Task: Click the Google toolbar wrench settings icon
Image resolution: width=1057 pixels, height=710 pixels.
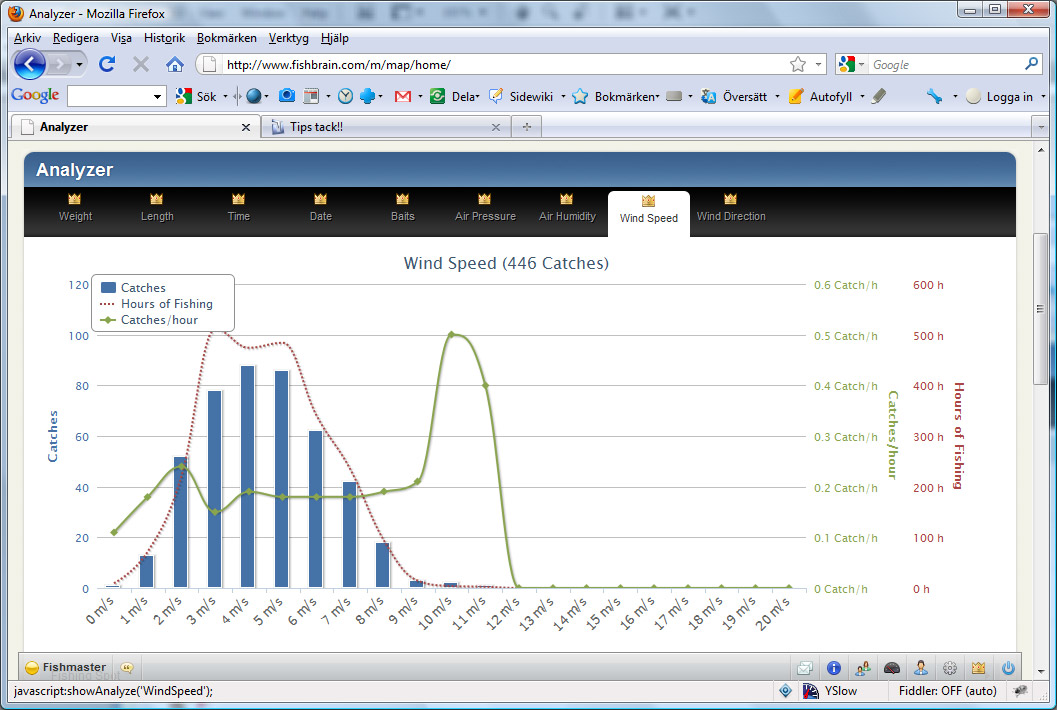Action: click(x=934, y=97)
